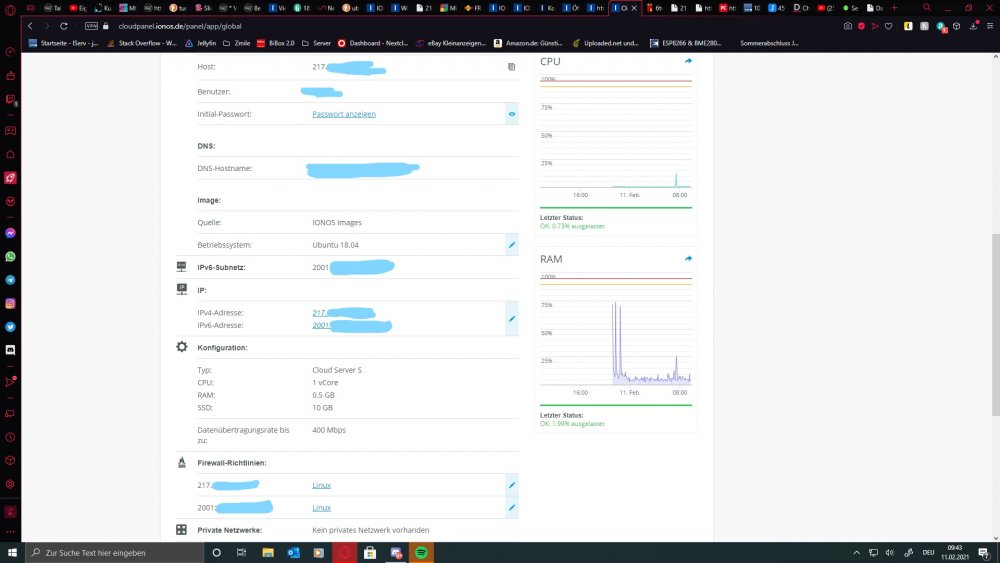This screenshot has width=1000, height=563.
Task: Open the BiBox 2.0 bookmark
Action: 276,43
